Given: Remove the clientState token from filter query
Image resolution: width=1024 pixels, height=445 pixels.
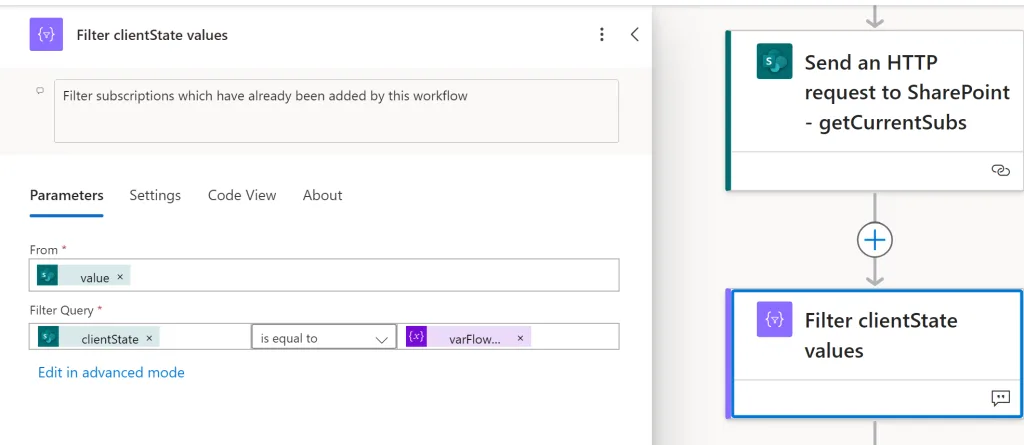Looking at the screenshot, I should tap(149, 338).
